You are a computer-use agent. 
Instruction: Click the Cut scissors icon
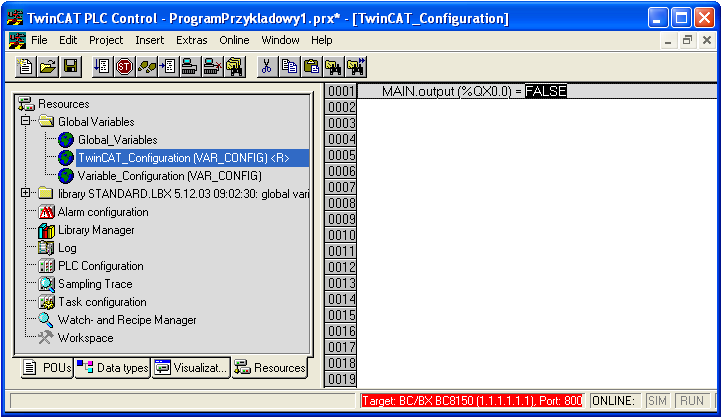tap(267, 67)
